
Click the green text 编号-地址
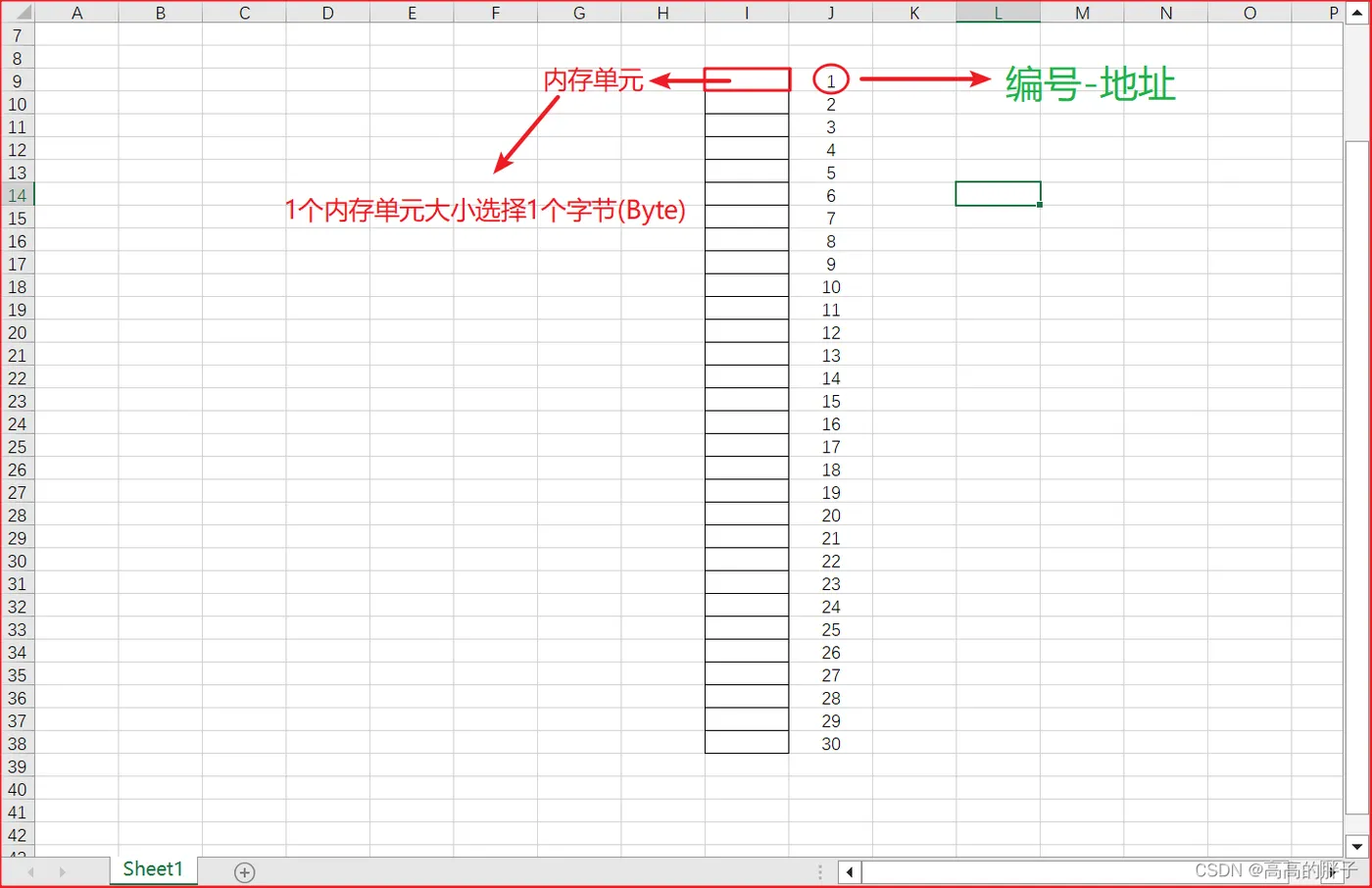point(1090,84)
